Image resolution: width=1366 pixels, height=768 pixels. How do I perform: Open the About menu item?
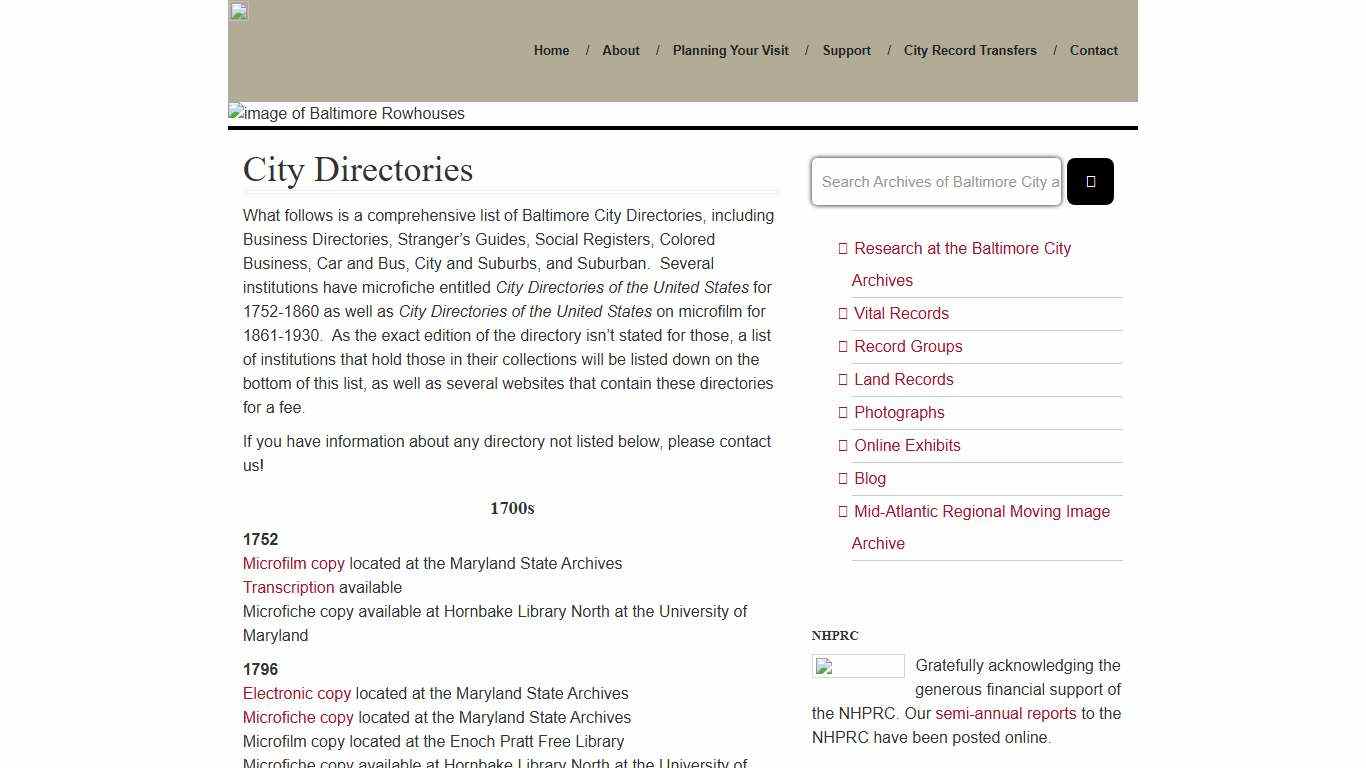click(x=620, y=50)
